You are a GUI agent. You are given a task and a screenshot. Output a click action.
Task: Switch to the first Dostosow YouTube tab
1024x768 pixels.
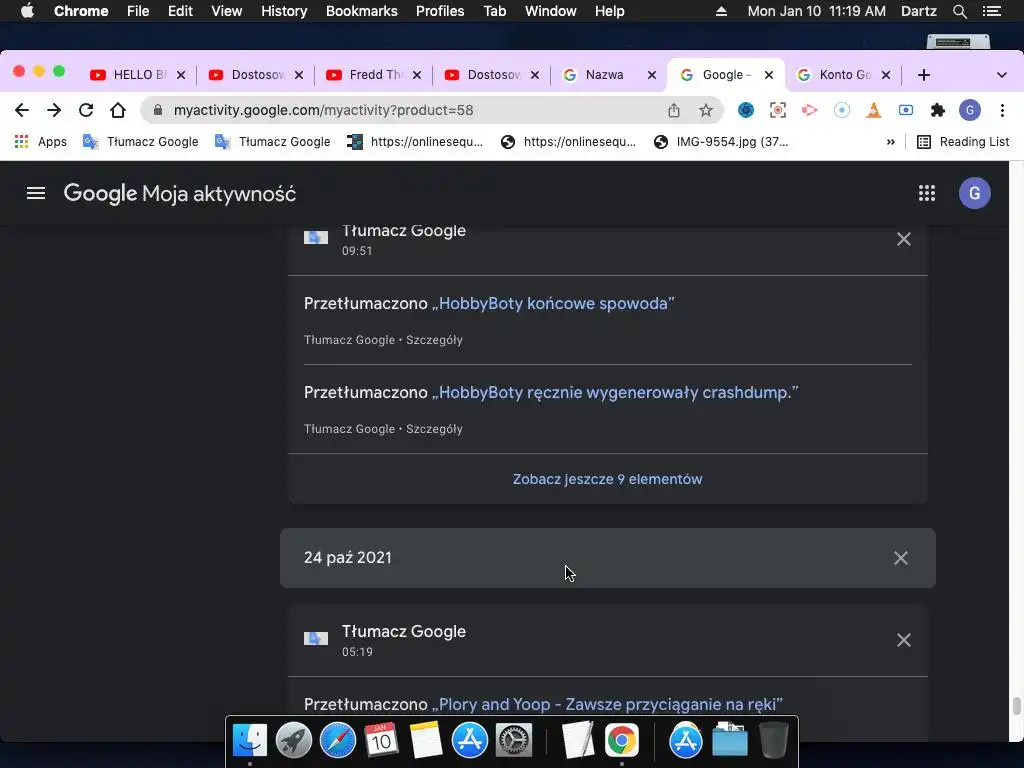tap(255, 75)
